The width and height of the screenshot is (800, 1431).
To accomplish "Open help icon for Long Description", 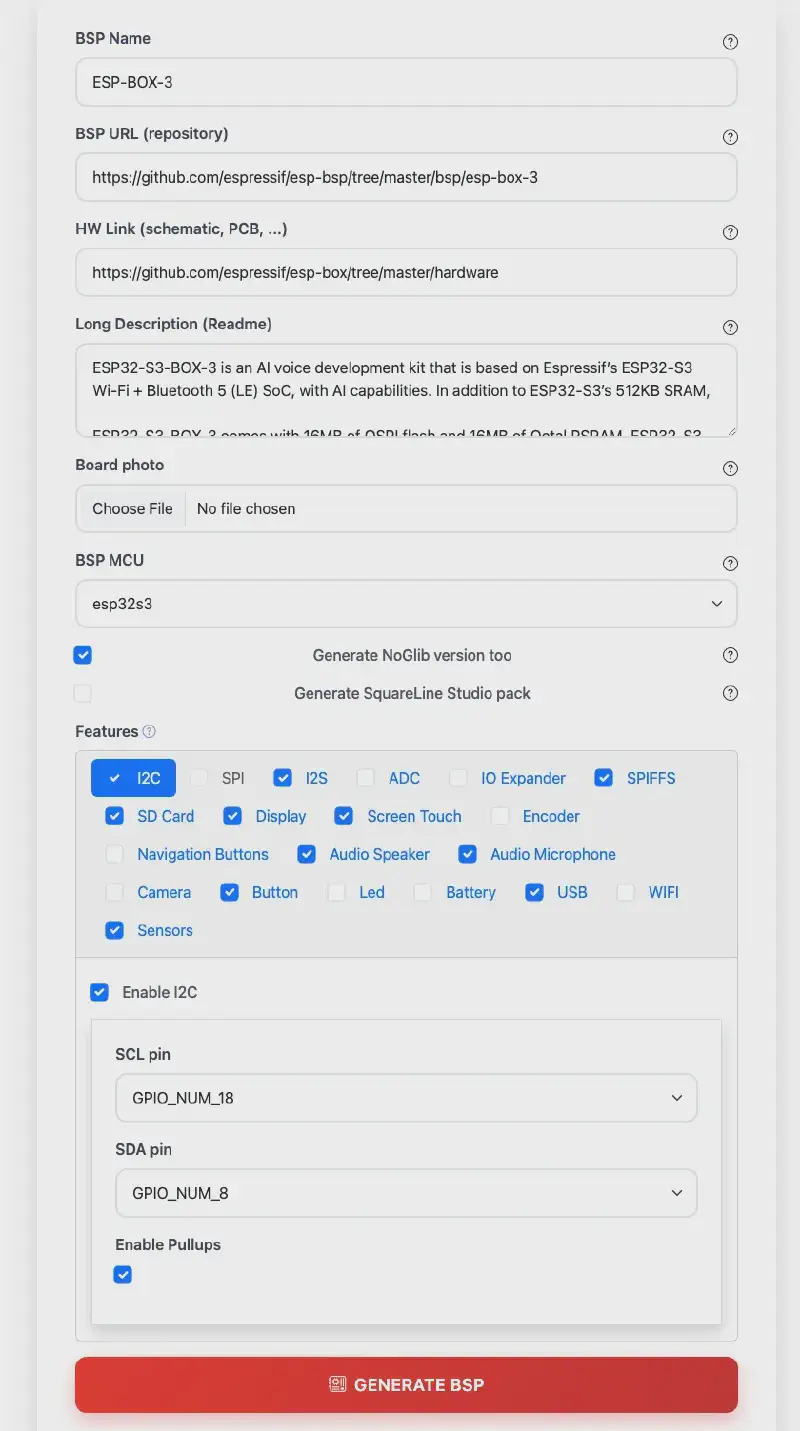I will pos(730,327).
